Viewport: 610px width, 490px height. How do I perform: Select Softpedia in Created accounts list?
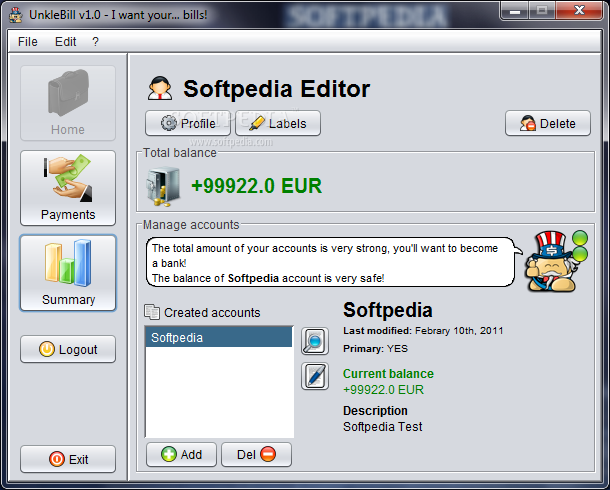click(219, 337)
